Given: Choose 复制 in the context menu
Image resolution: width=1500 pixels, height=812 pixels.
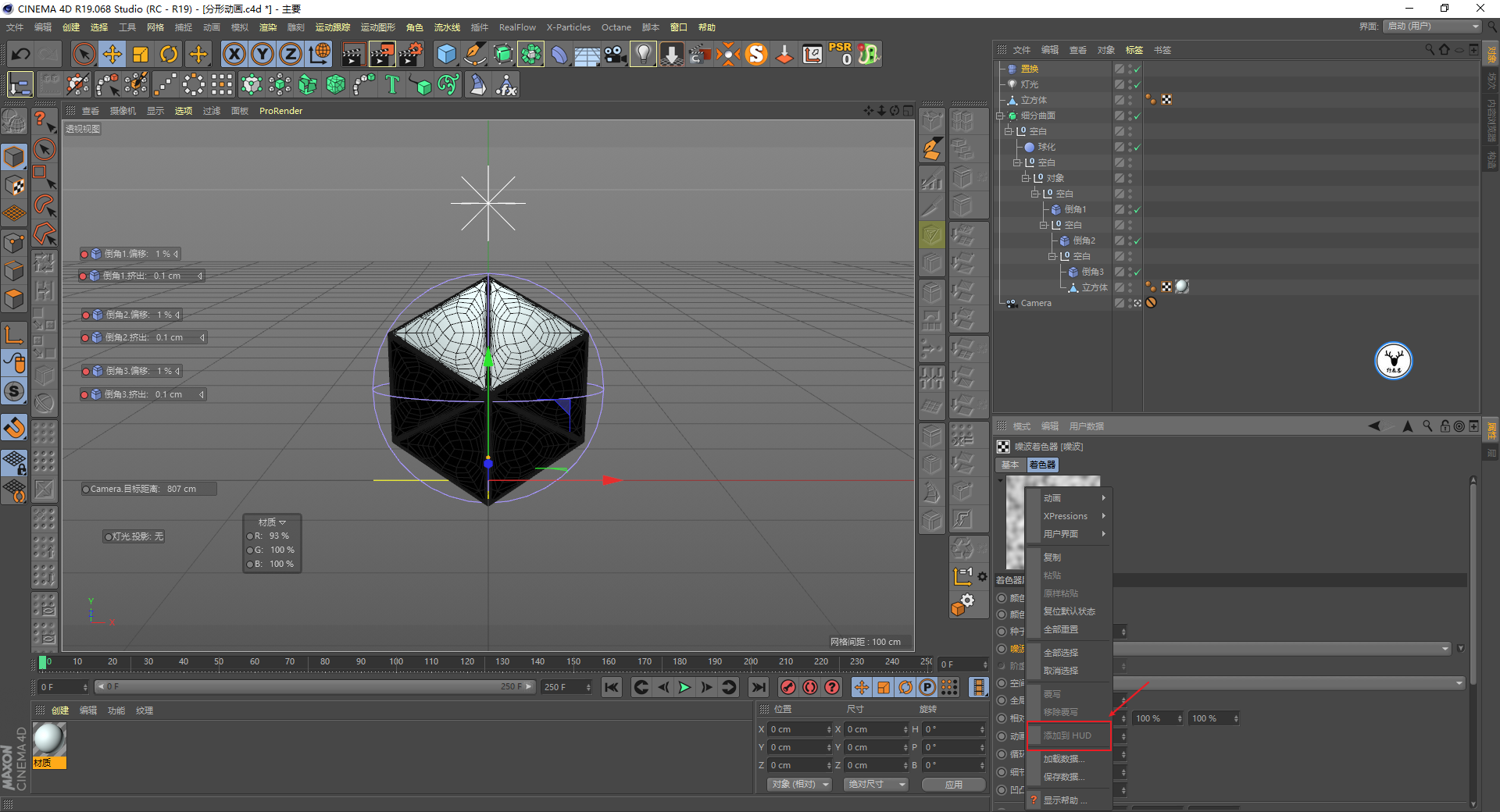Looking at the screenshot, I should tap(1069, 557).
